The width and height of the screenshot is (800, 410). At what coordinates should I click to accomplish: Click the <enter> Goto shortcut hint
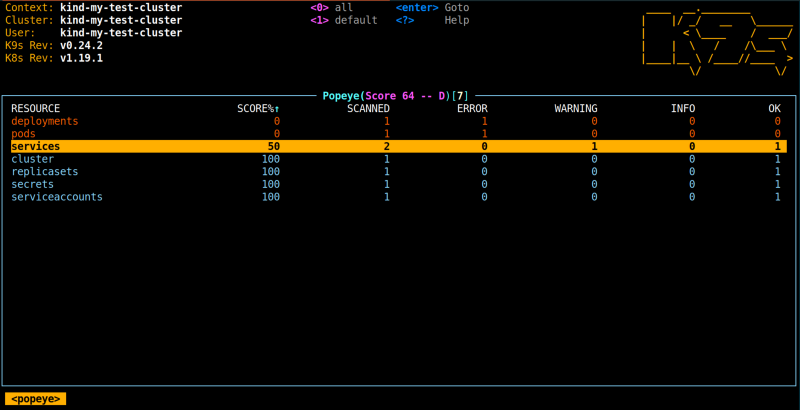click(x=433, y=8)
